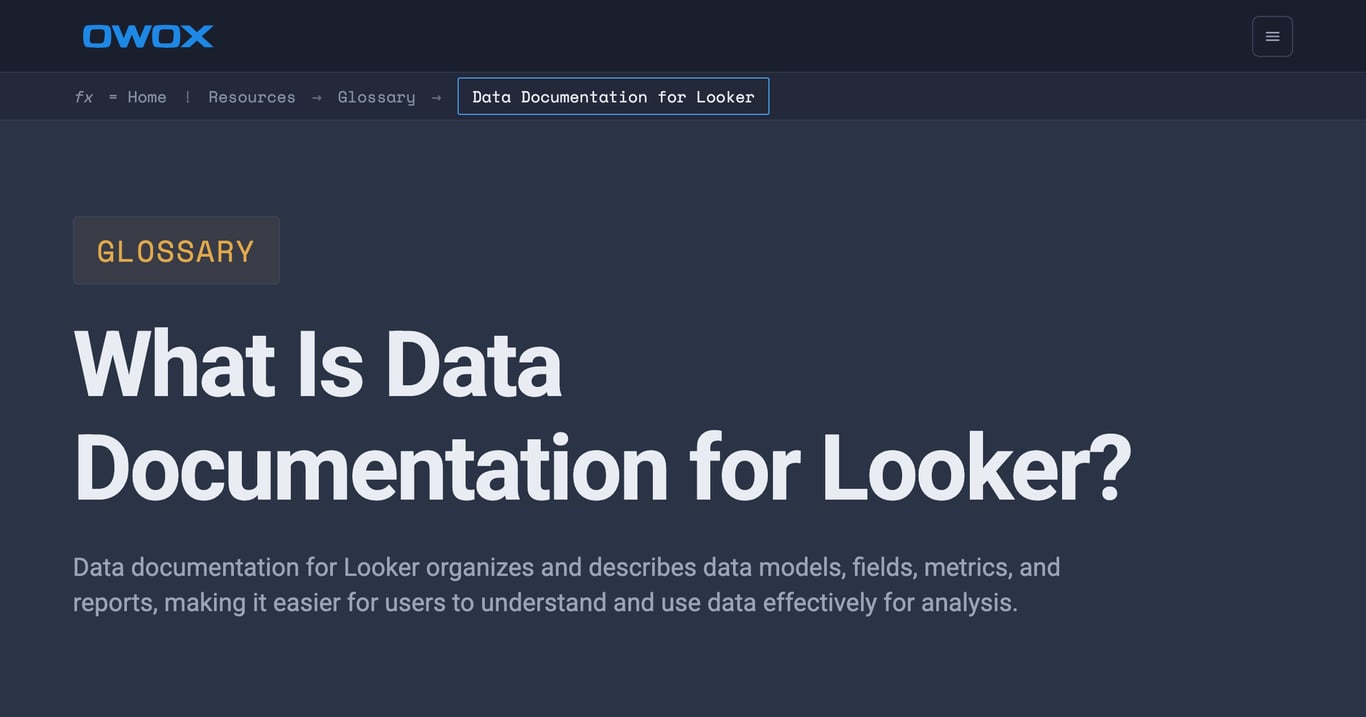The width and height of the screenshot is (1366, 717).
Task: Click the description paragraph starting 'Data documentation for Looker organizes'
Action: (x=567, y=585)
